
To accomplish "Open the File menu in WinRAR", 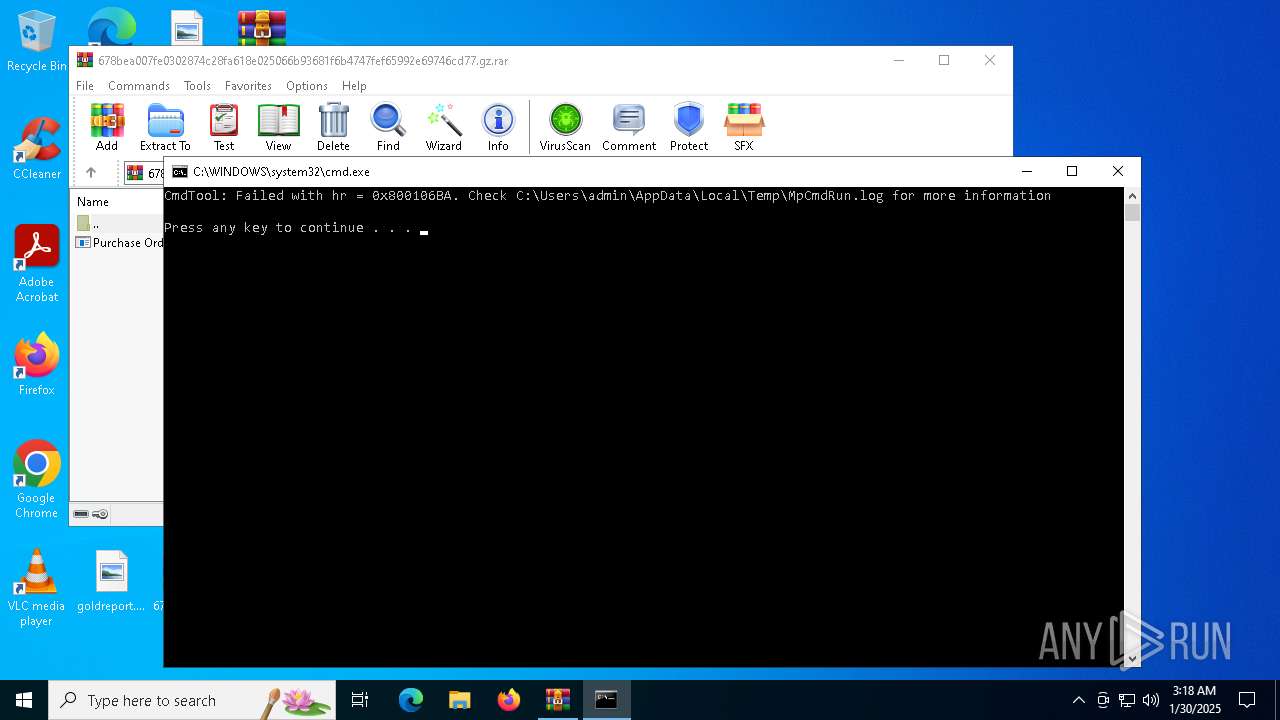I will 85,86.
